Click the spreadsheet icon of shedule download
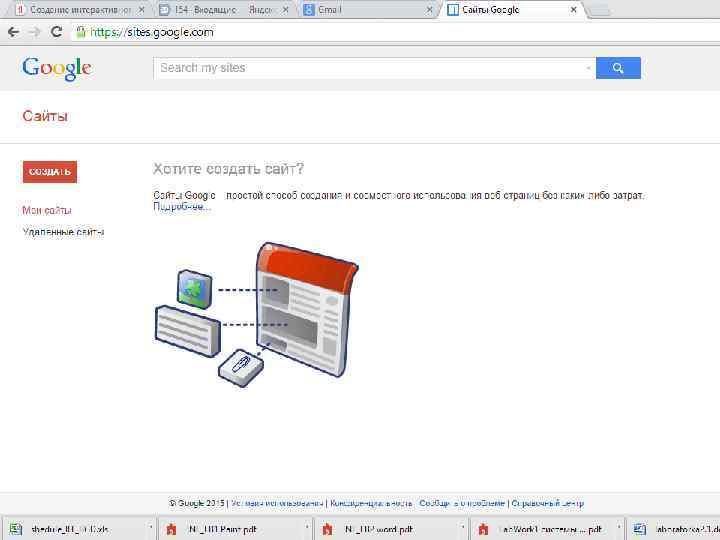 click(16, 529)
